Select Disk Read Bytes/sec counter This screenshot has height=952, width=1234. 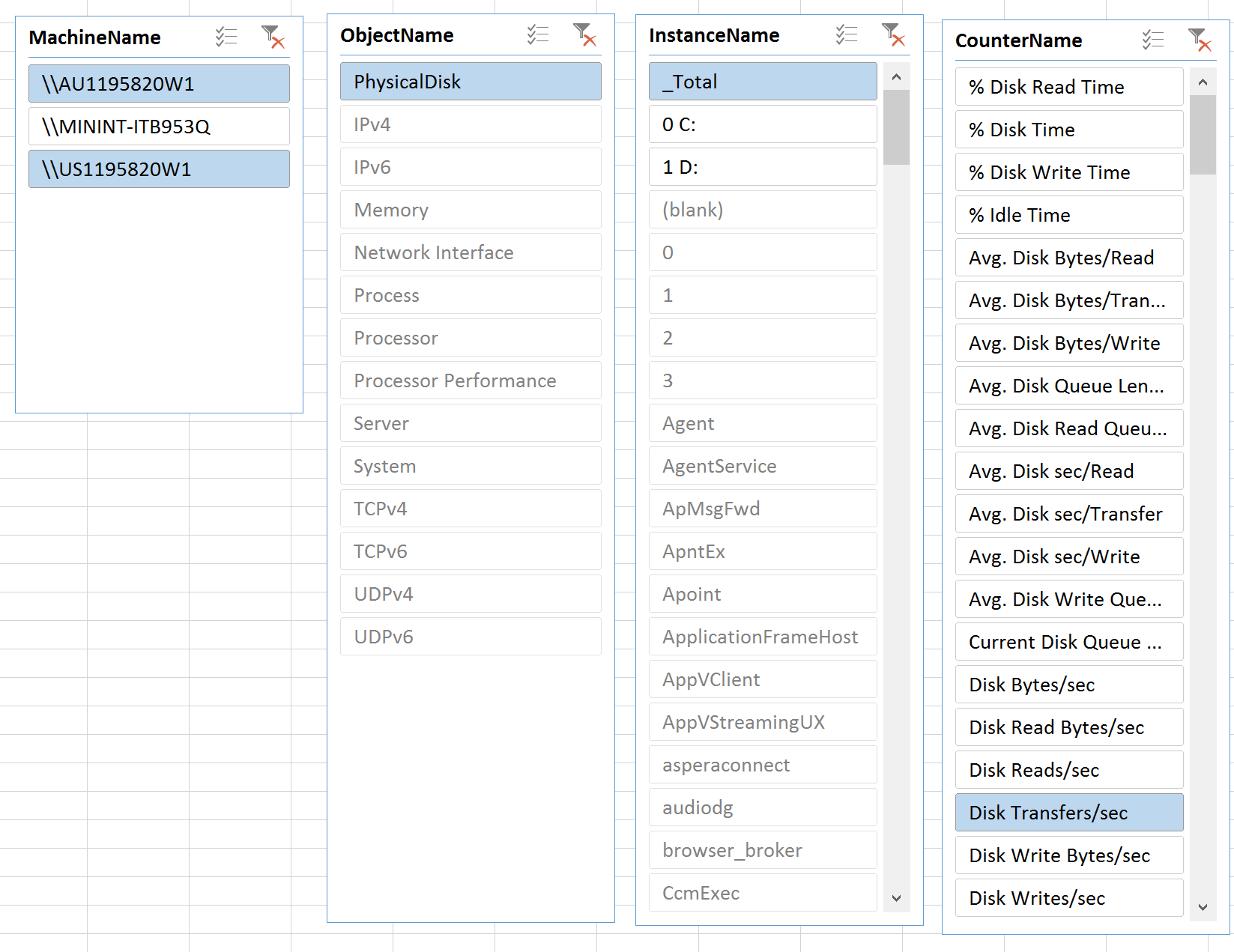click(1069, 727)
